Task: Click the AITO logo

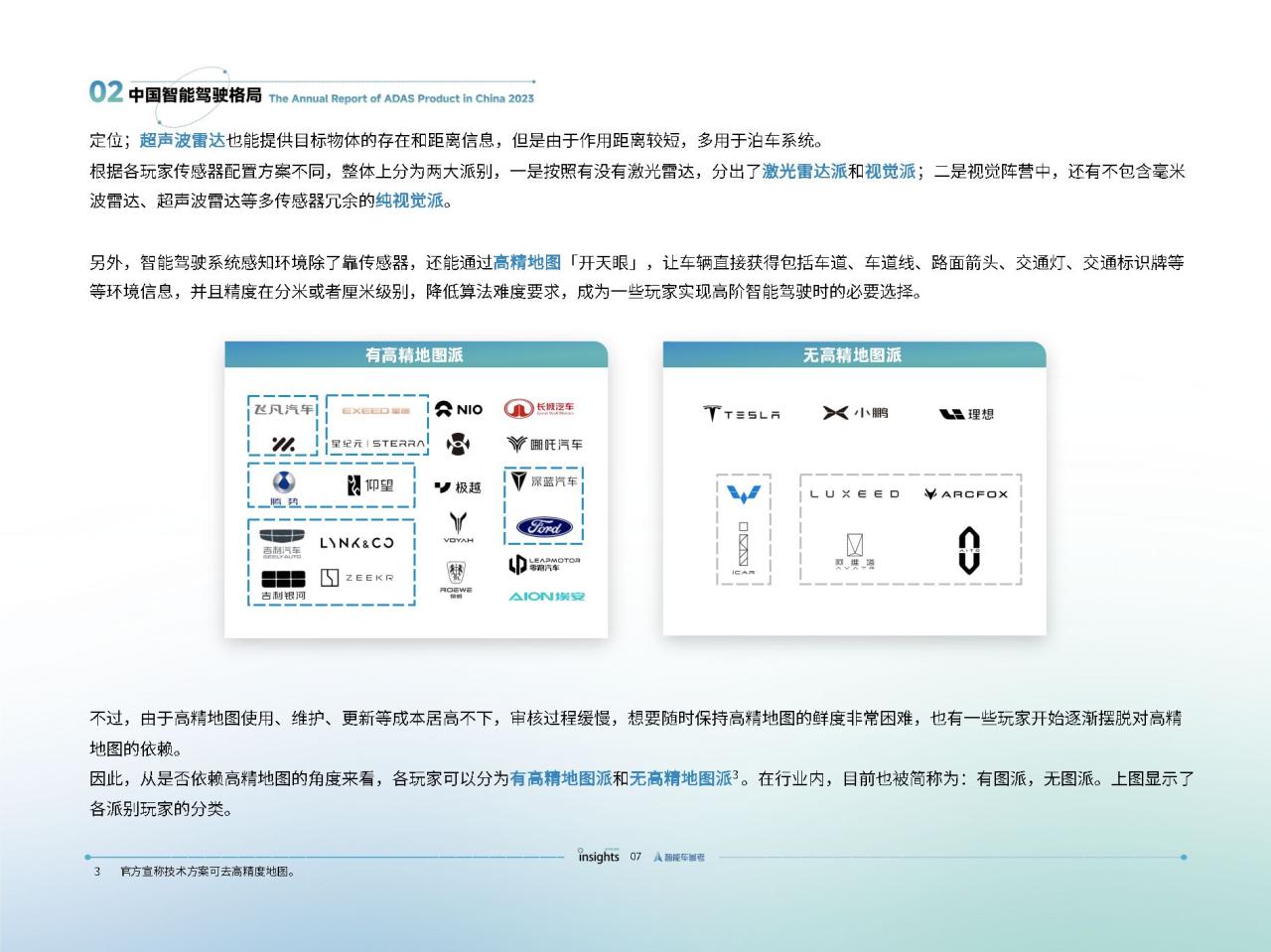Action: point(968,551)
